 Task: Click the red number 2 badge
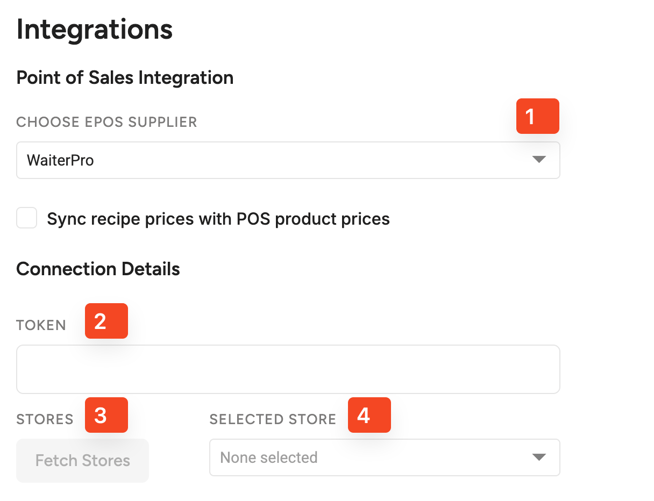106,321
